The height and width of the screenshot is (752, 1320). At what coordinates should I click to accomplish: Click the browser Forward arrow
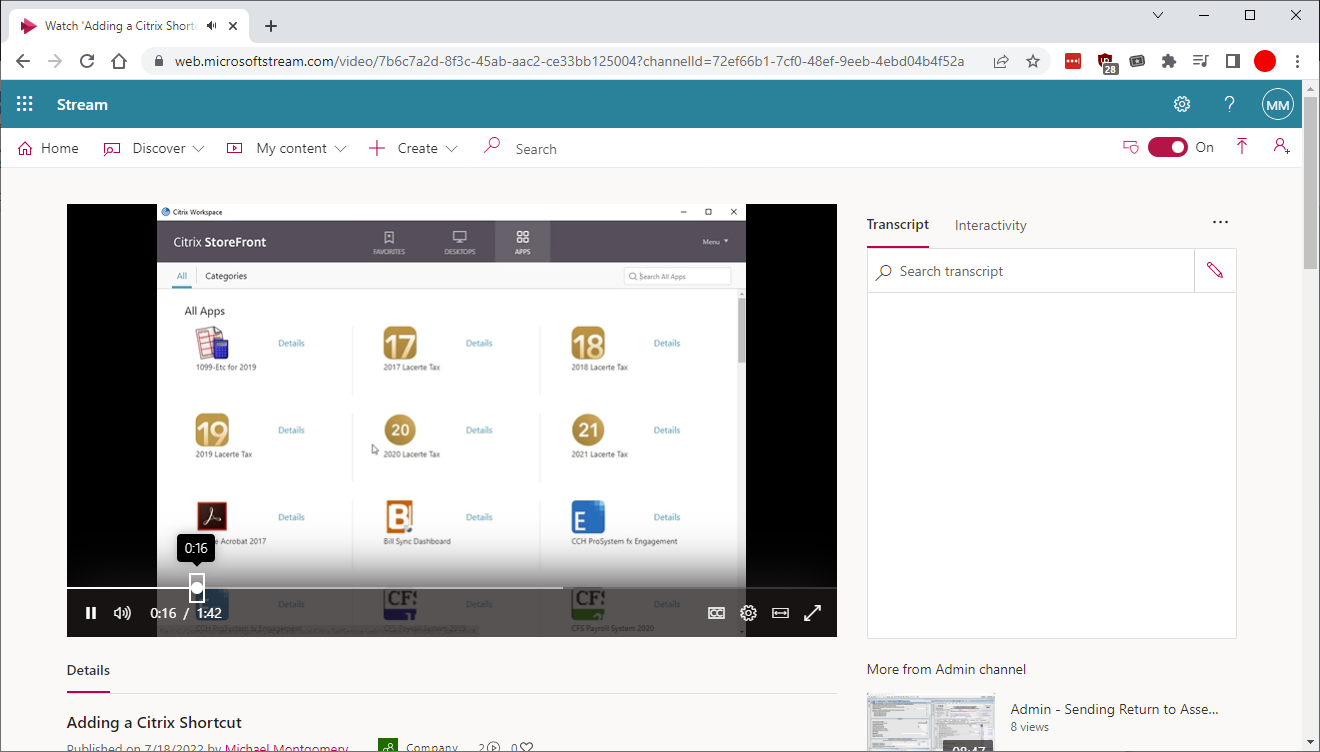point(55,61)
